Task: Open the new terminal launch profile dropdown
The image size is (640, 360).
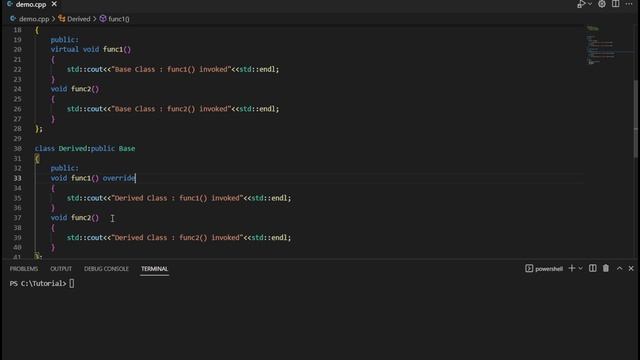Action: pyautogui.click(x=580, y=268)
